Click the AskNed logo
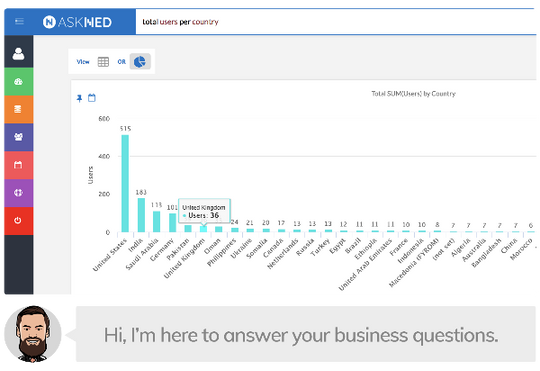 (77, 22)
